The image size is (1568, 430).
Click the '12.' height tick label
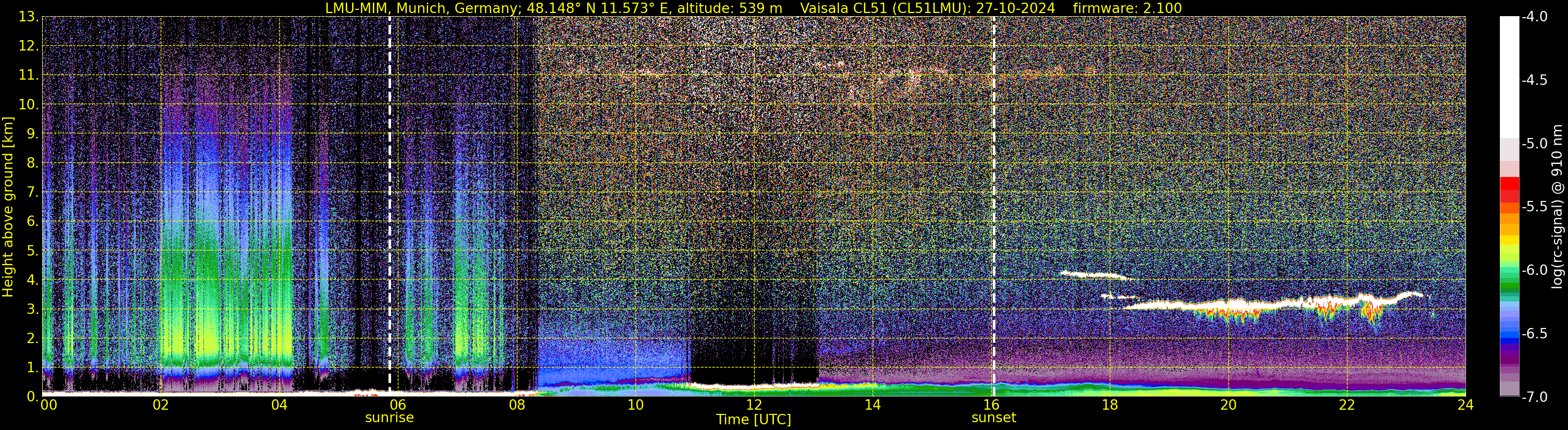click(29, 46)
